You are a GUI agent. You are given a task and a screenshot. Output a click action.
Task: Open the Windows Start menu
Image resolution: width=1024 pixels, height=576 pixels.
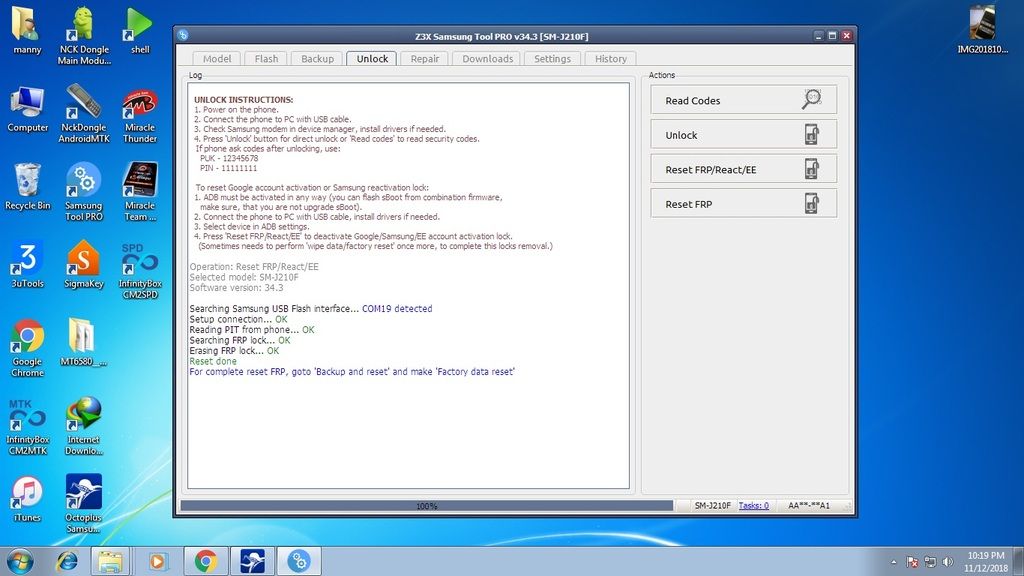tap(20, 561)
